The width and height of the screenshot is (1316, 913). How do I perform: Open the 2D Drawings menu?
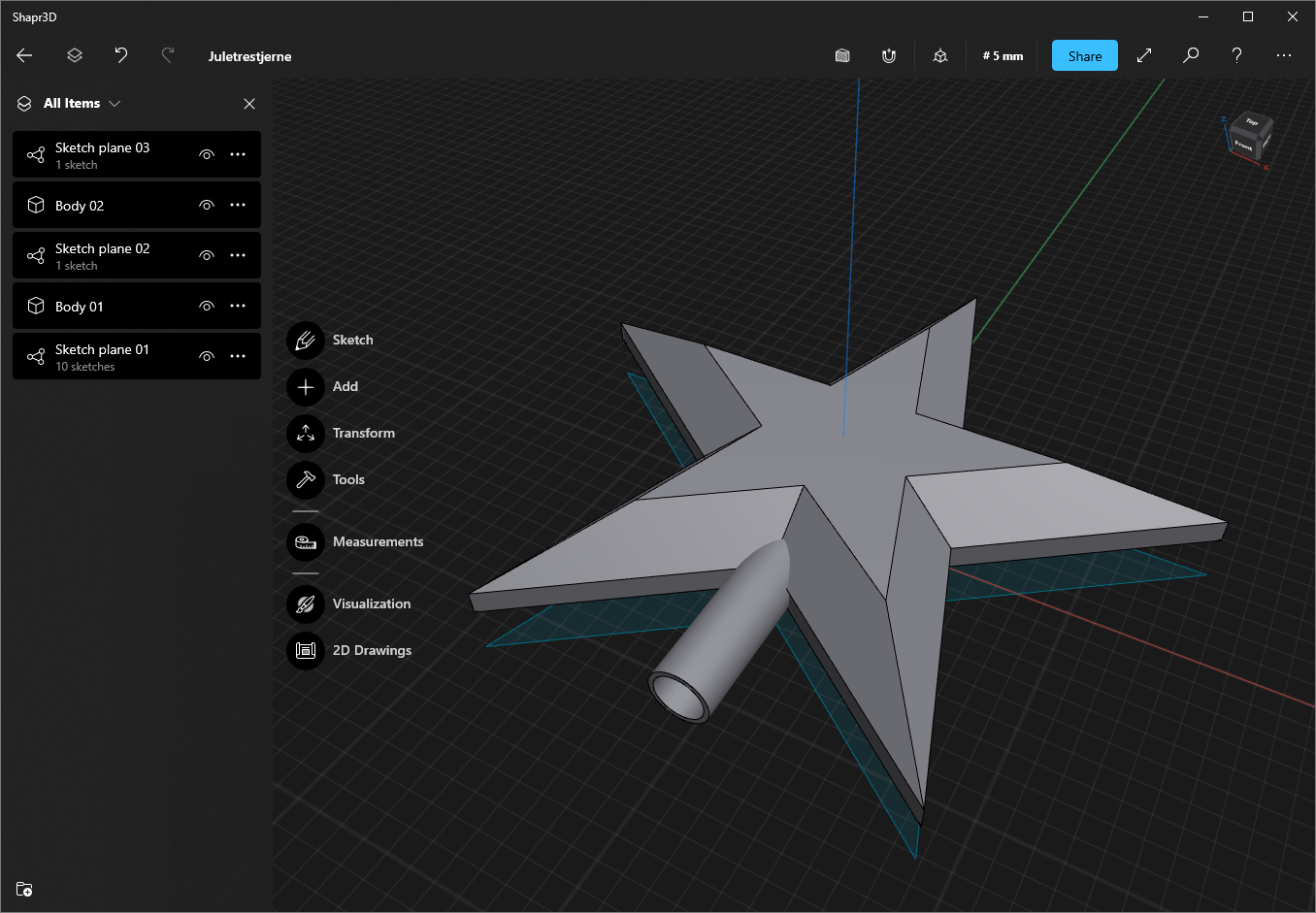306,651
